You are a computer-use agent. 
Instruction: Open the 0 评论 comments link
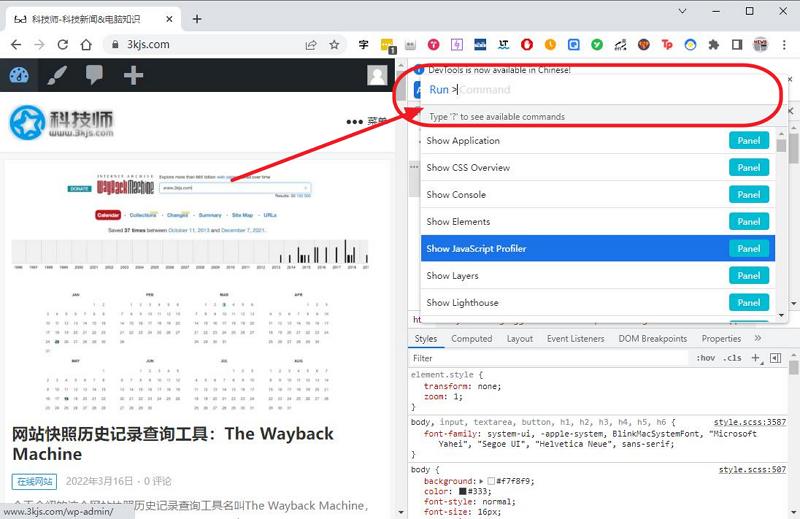tap(158, 481)
